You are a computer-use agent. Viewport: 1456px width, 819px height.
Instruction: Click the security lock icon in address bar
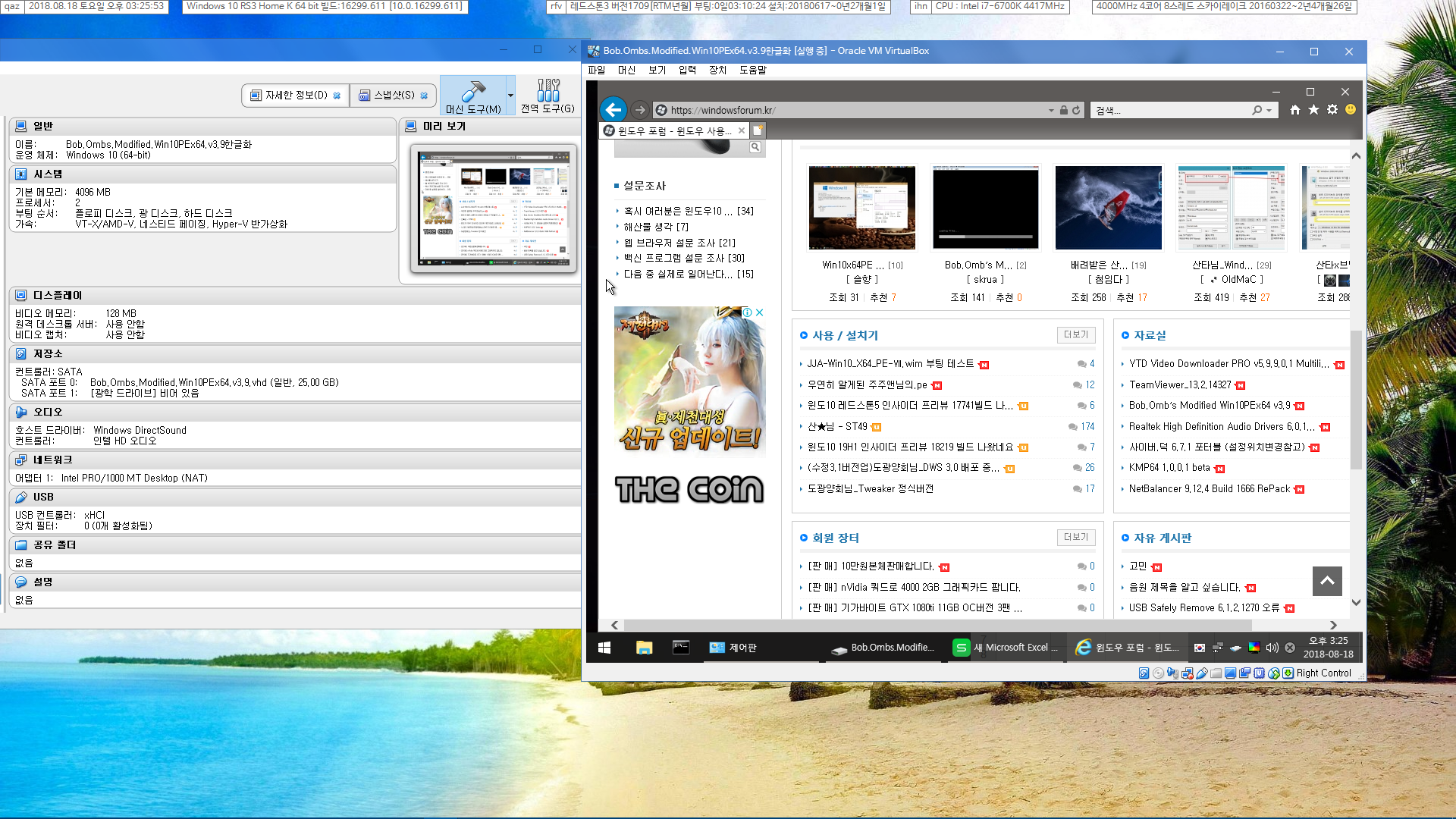[1064, 110]
